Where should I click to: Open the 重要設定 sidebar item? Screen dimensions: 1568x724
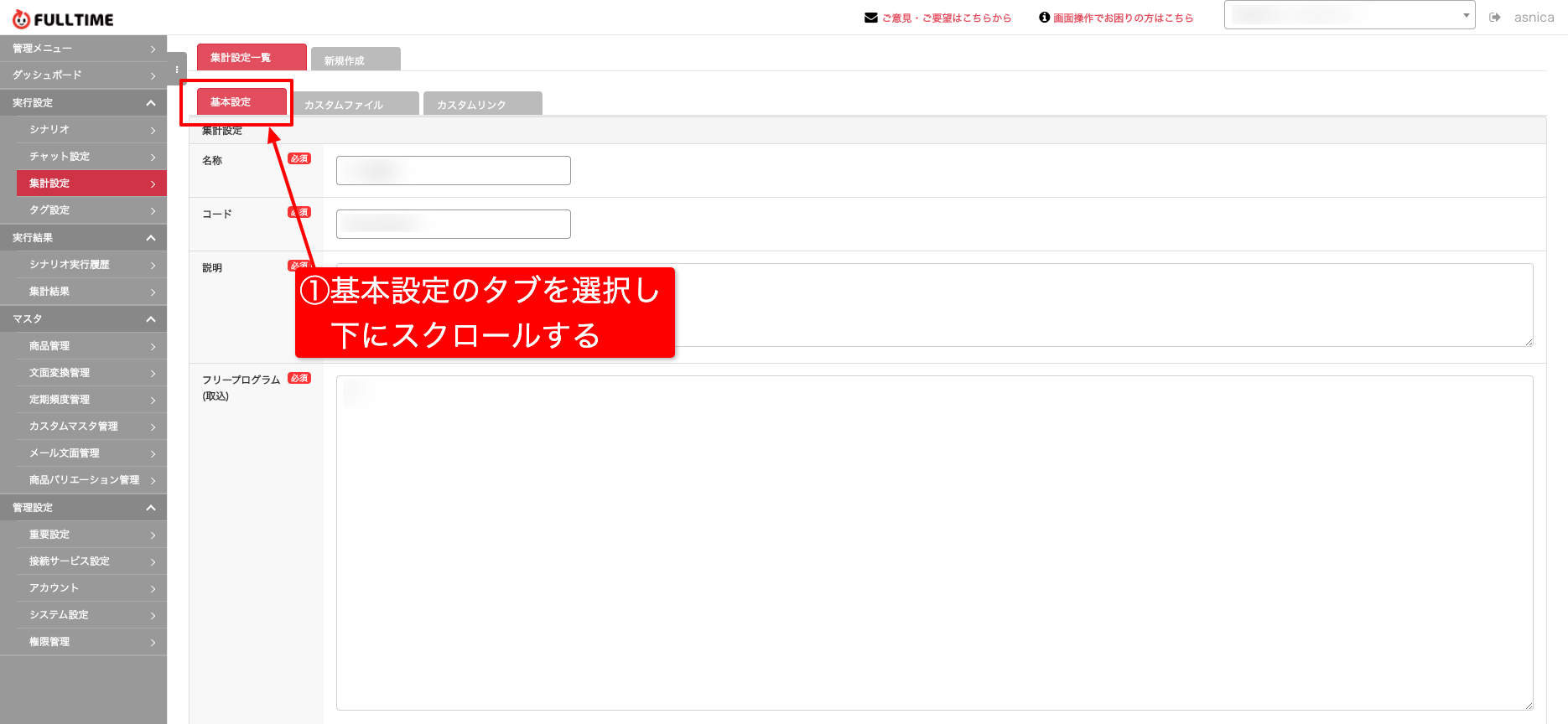click(x=92, y=534)
